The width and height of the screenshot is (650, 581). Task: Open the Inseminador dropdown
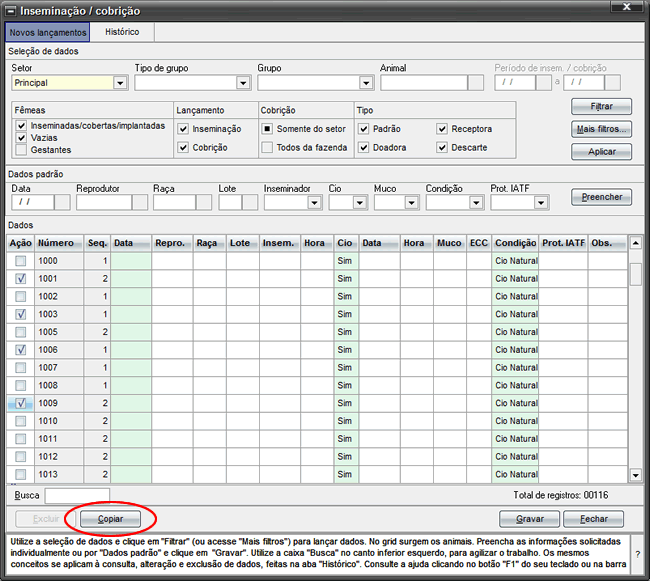click(315, 203)
